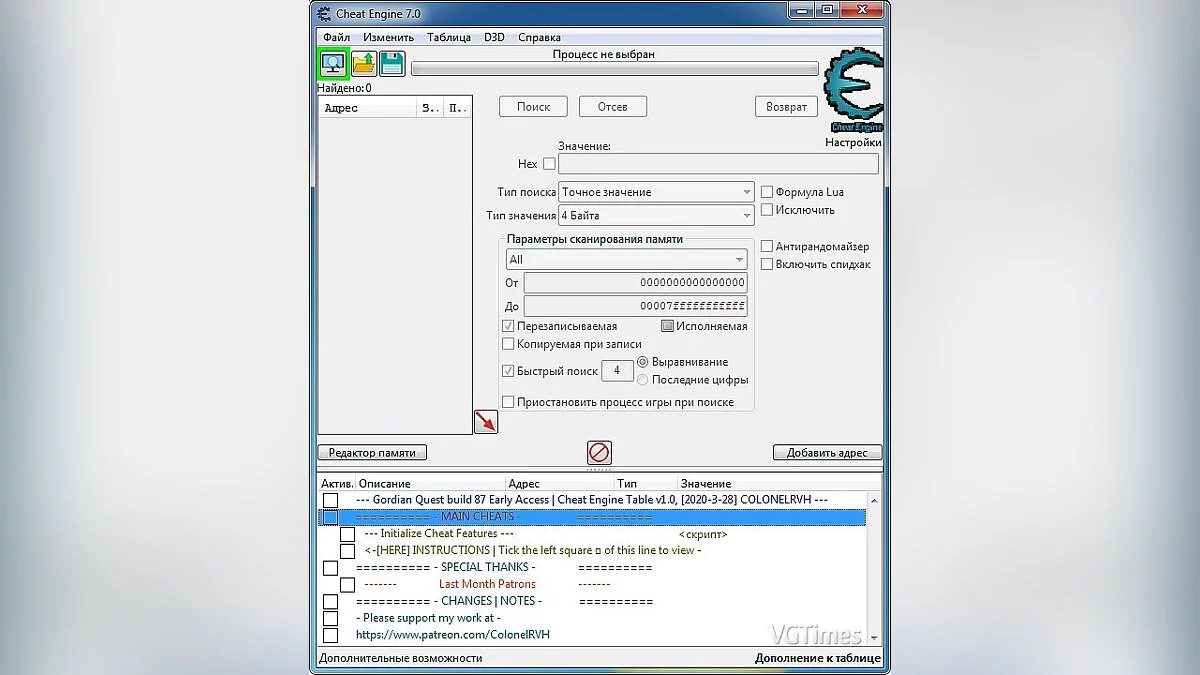Click the Описание column header
Viewport: 1200px width, 675px height.
point(430,484)
